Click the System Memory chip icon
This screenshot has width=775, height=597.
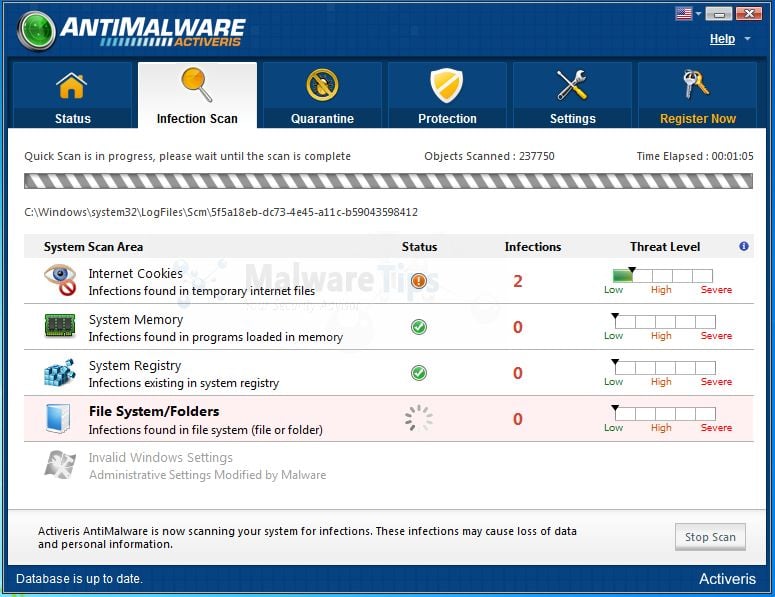tap(60, 326)
